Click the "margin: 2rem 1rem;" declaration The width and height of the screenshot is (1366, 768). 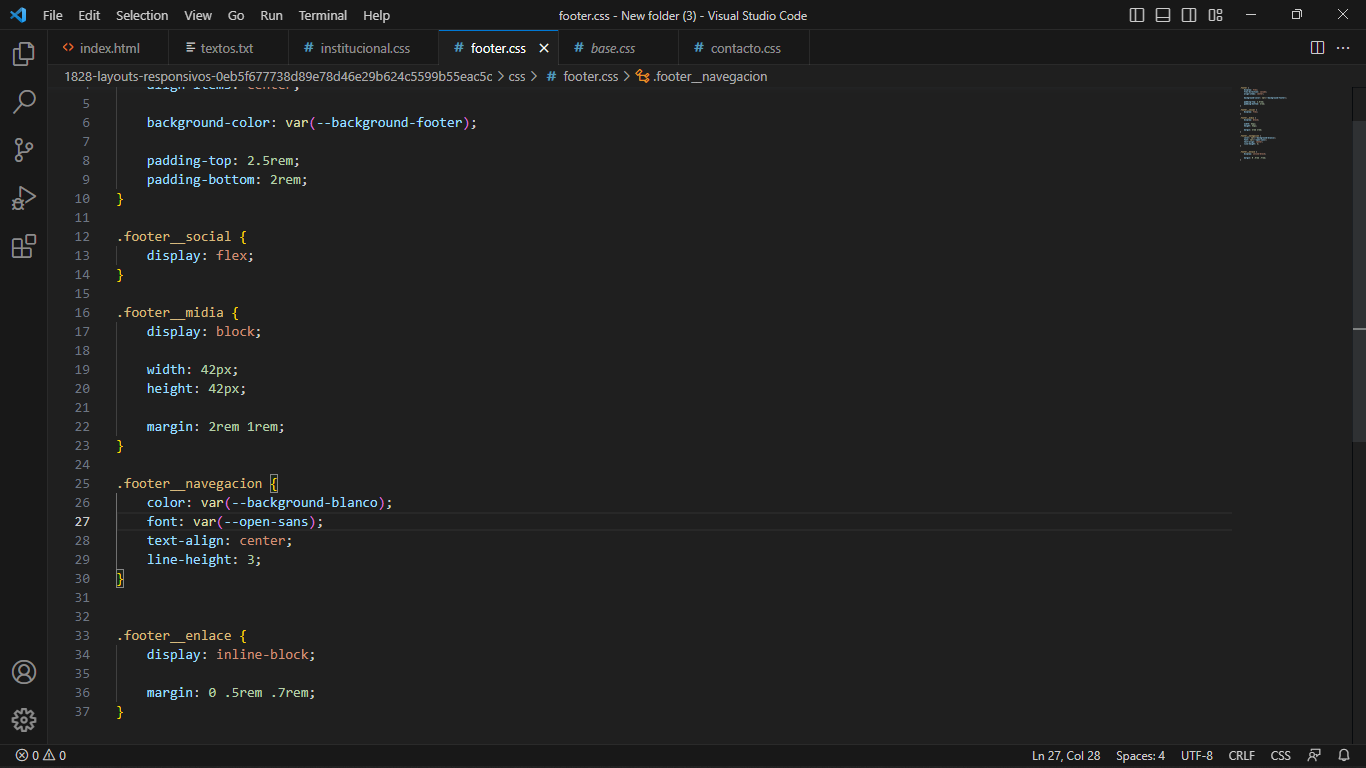[x=216, y=427]
